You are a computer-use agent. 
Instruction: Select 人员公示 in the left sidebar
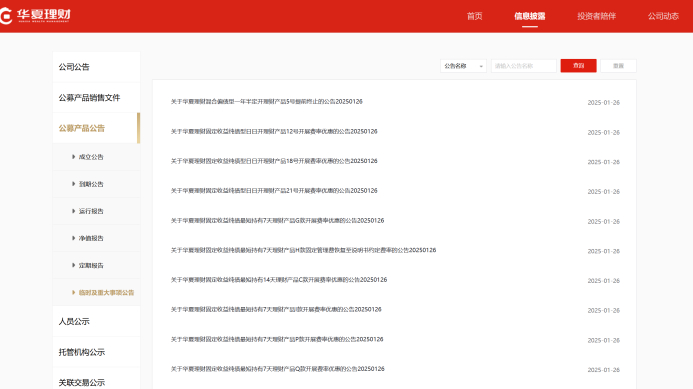[x=96, y=321]
